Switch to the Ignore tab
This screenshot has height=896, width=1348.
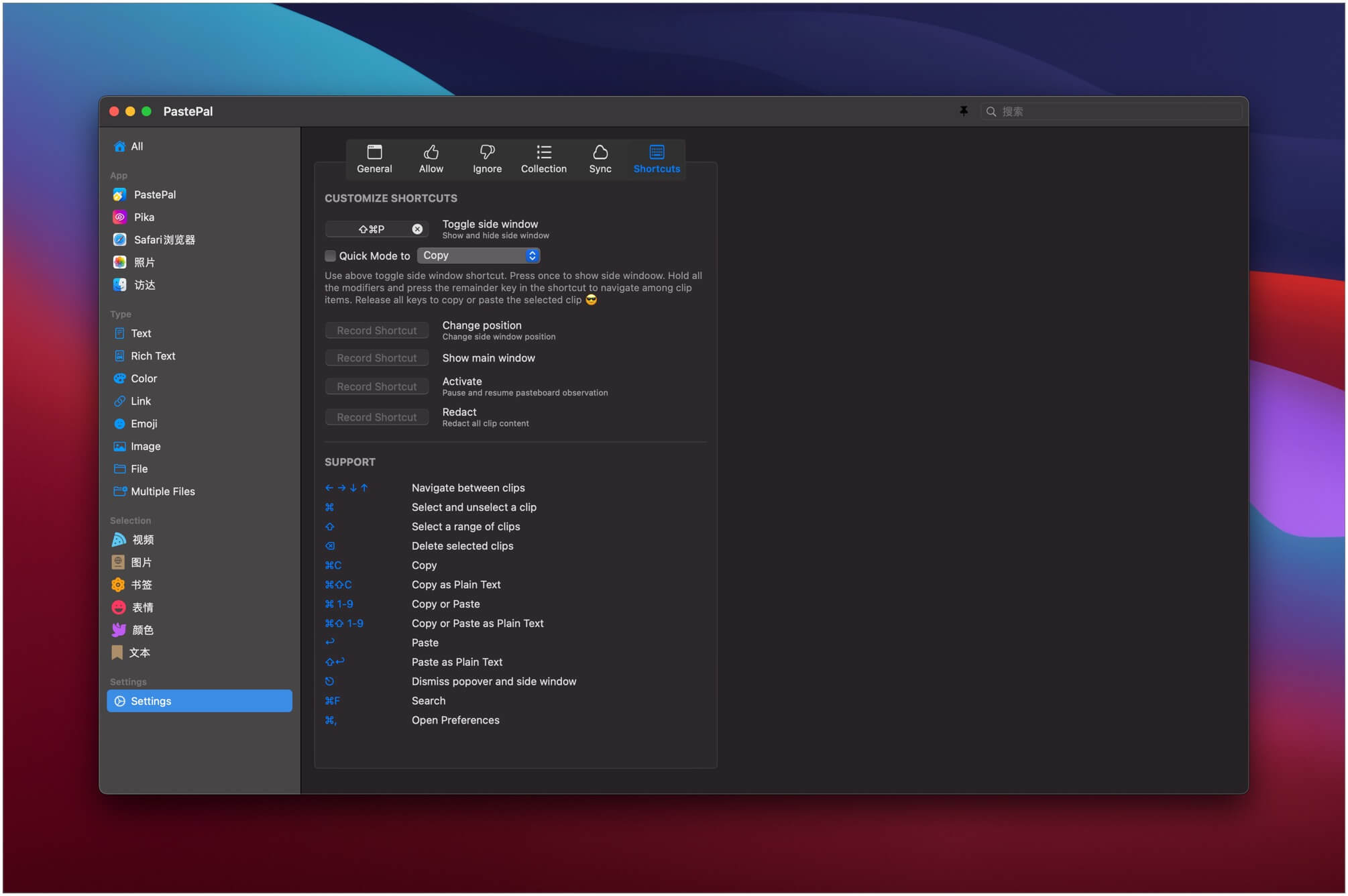coord(487,159)
